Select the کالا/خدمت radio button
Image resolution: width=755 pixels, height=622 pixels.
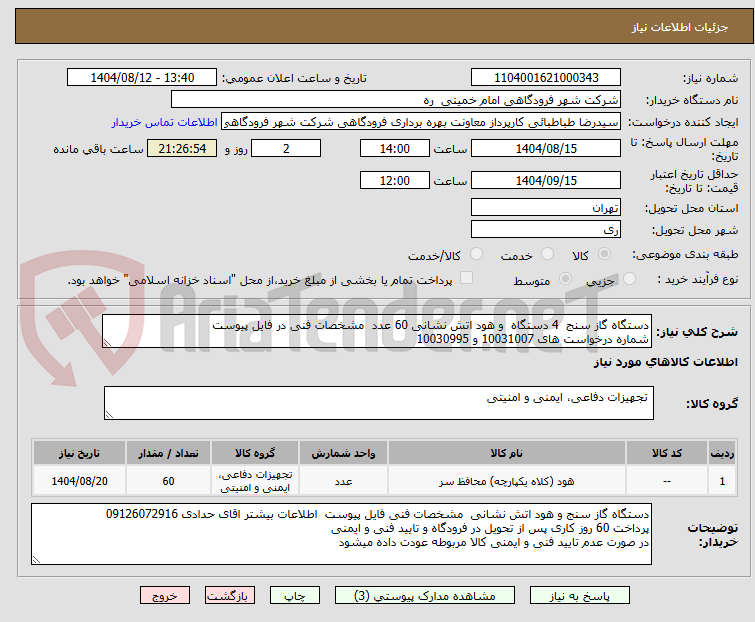click(x=476, y=254)
